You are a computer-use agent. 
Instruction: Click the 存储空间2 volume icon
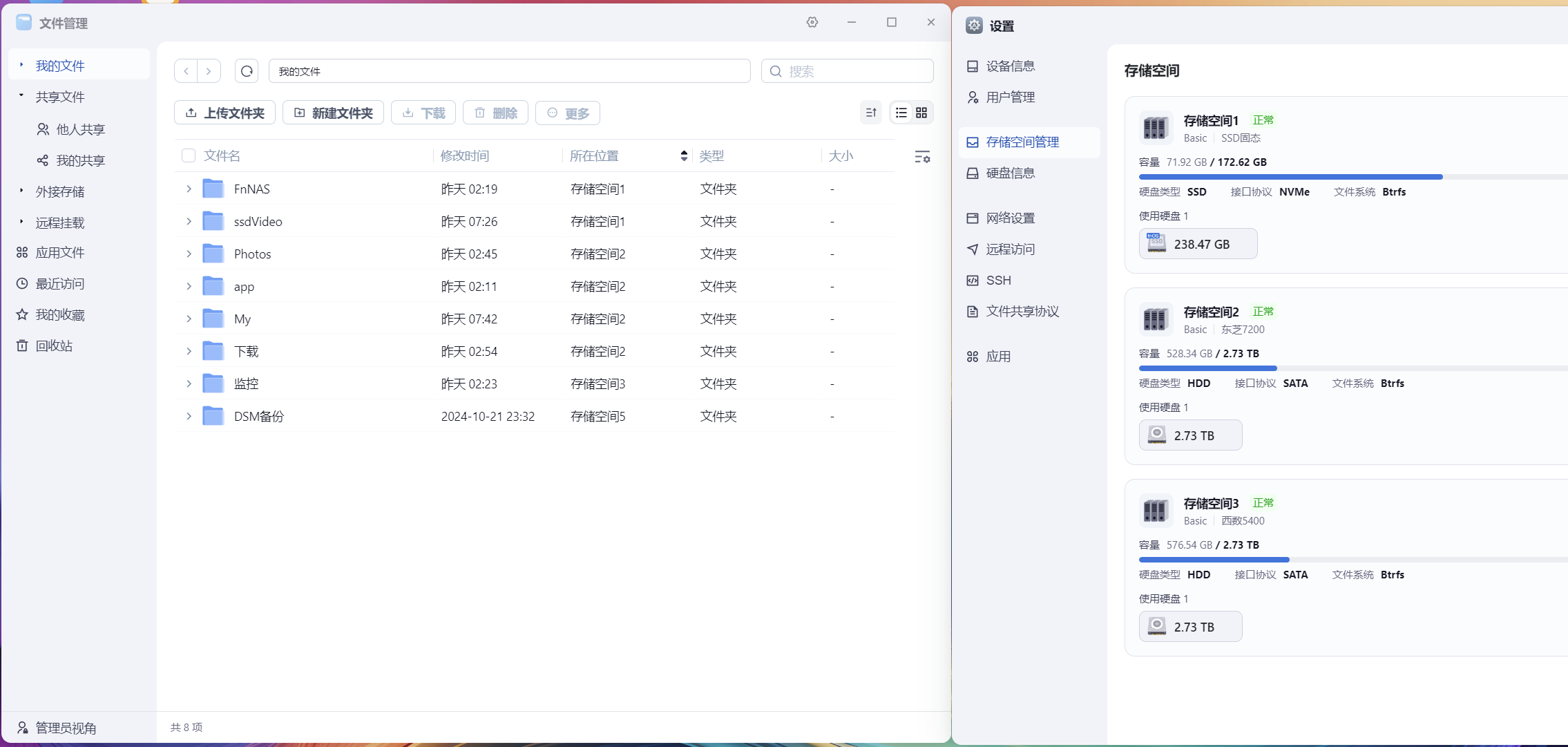coord(1155,319)
